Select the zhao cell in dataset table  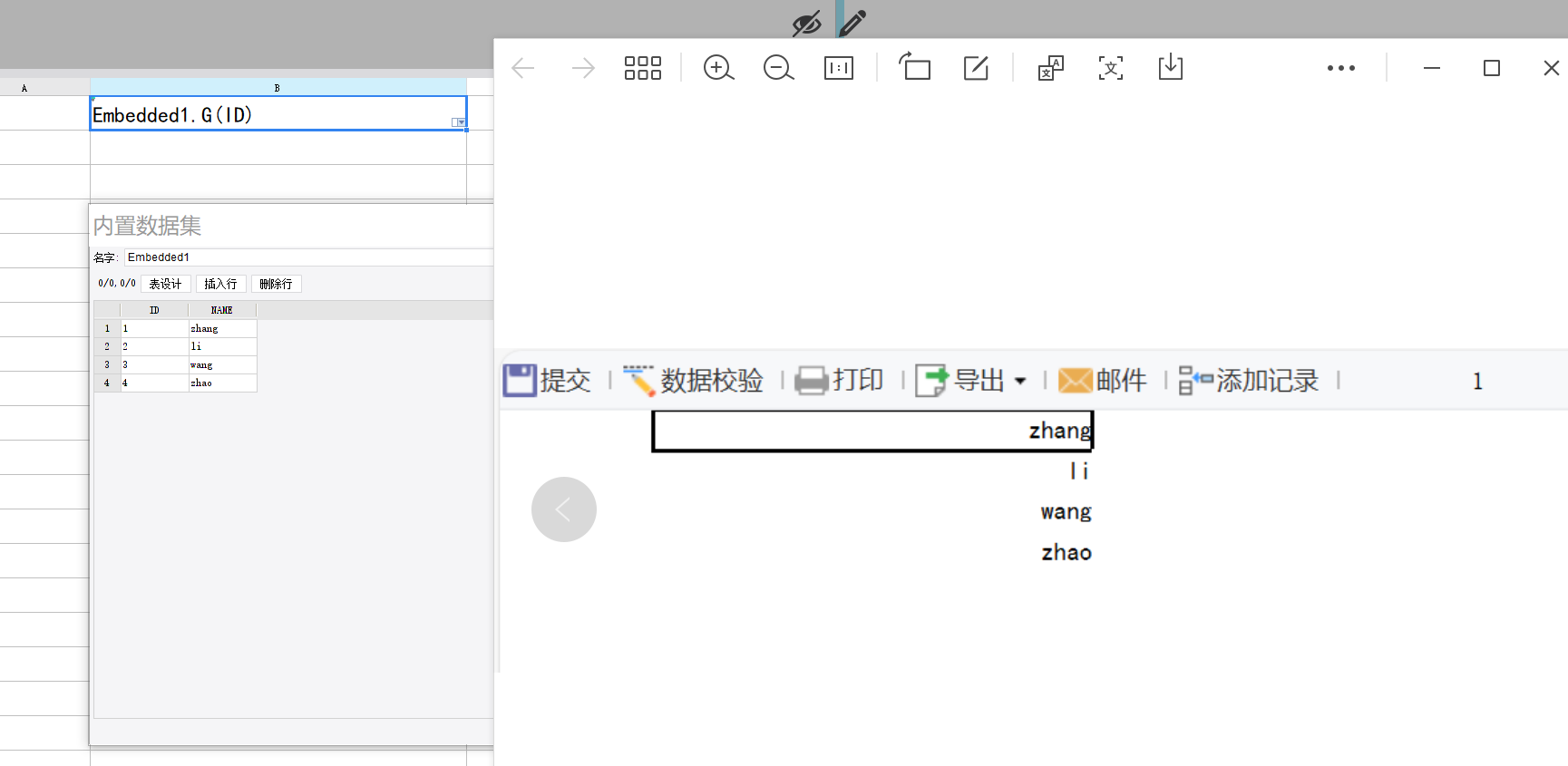tap(222, 383)
